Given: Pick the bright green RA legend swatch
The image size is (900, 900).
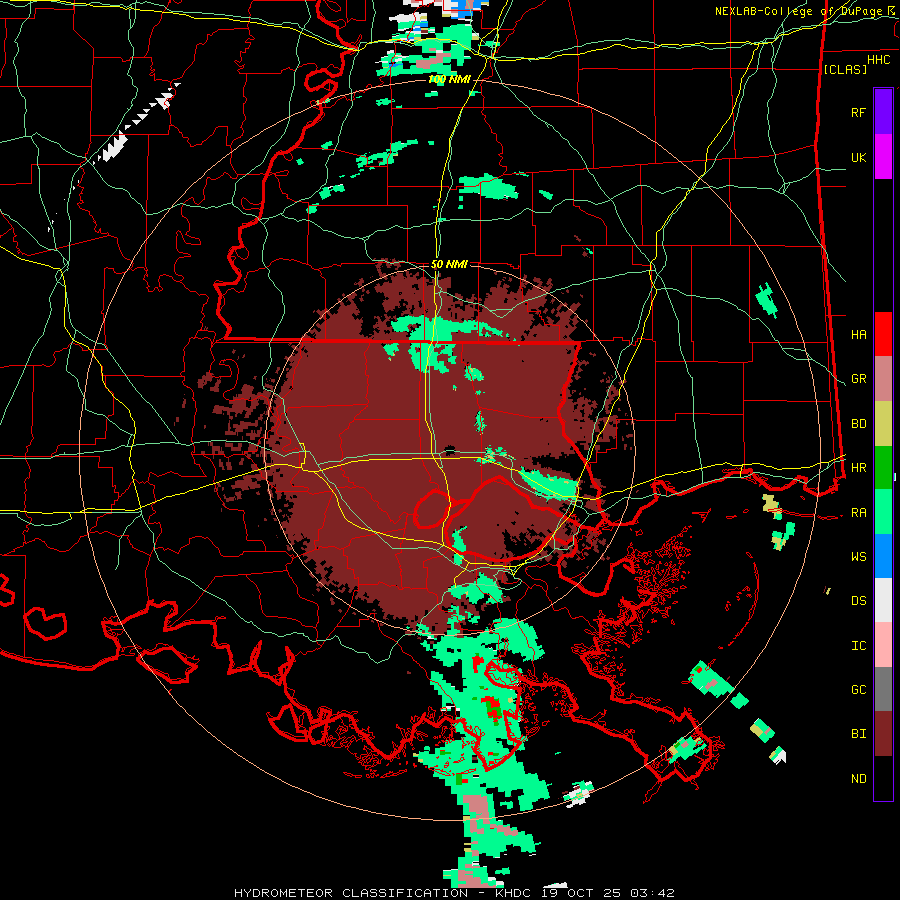Looking at the screenshot, I should click(x=883, y=512).
